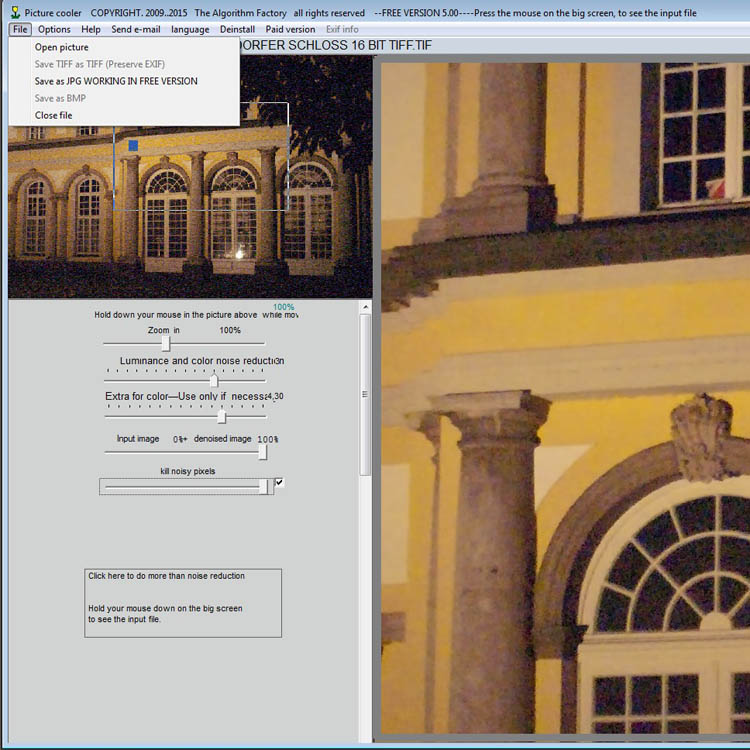Image resolution: width=750 pixels, height=750 pixels.
Task: Click the Save TIFF as TIFF entry
Action: [124, 64]
